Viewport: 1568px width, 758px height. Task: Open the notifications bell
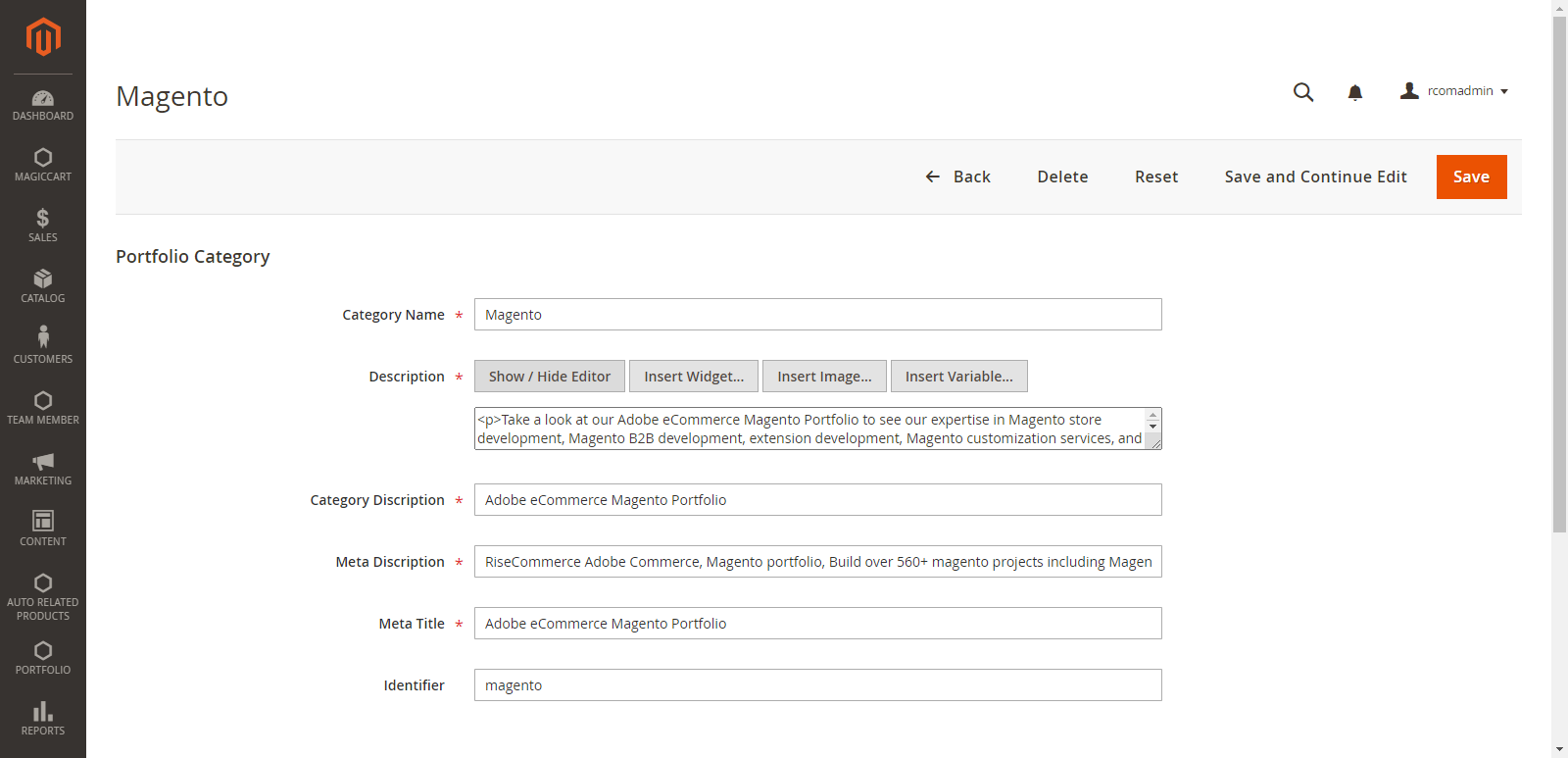click(x=1355, y=92)
